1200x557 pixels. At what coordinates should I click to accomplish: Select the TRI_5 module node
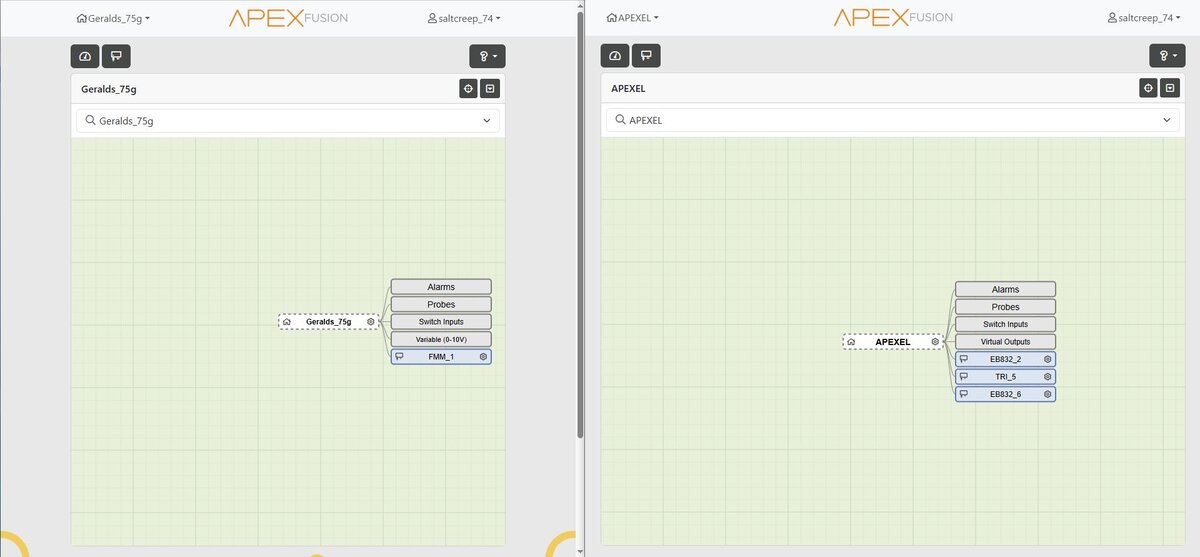pyautogui.click(x=1005, y=377)
